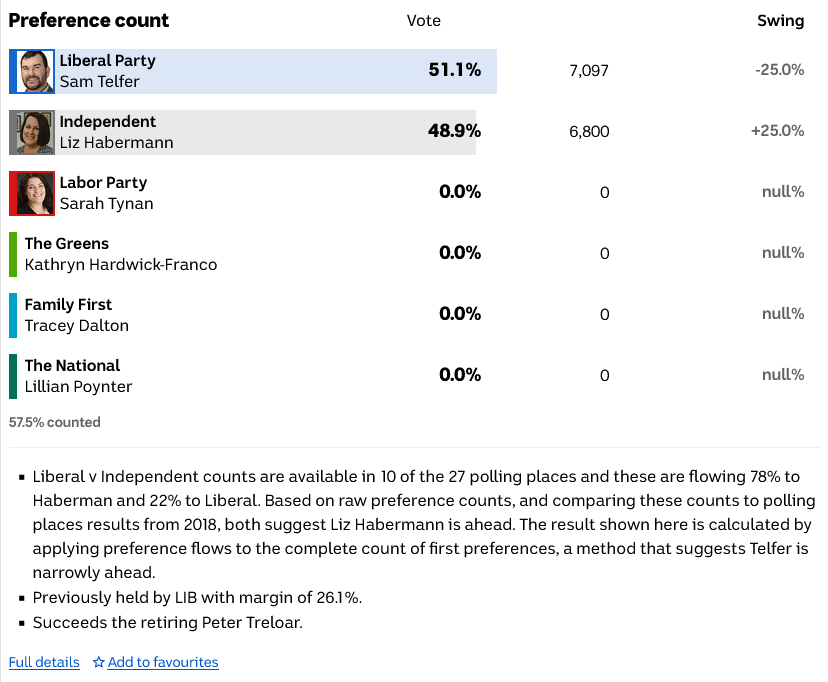This screenshot has width=828, height=682.
Task: Click Family First blue party colour bar
Action: pyautogui.click(x=13, y=315)
